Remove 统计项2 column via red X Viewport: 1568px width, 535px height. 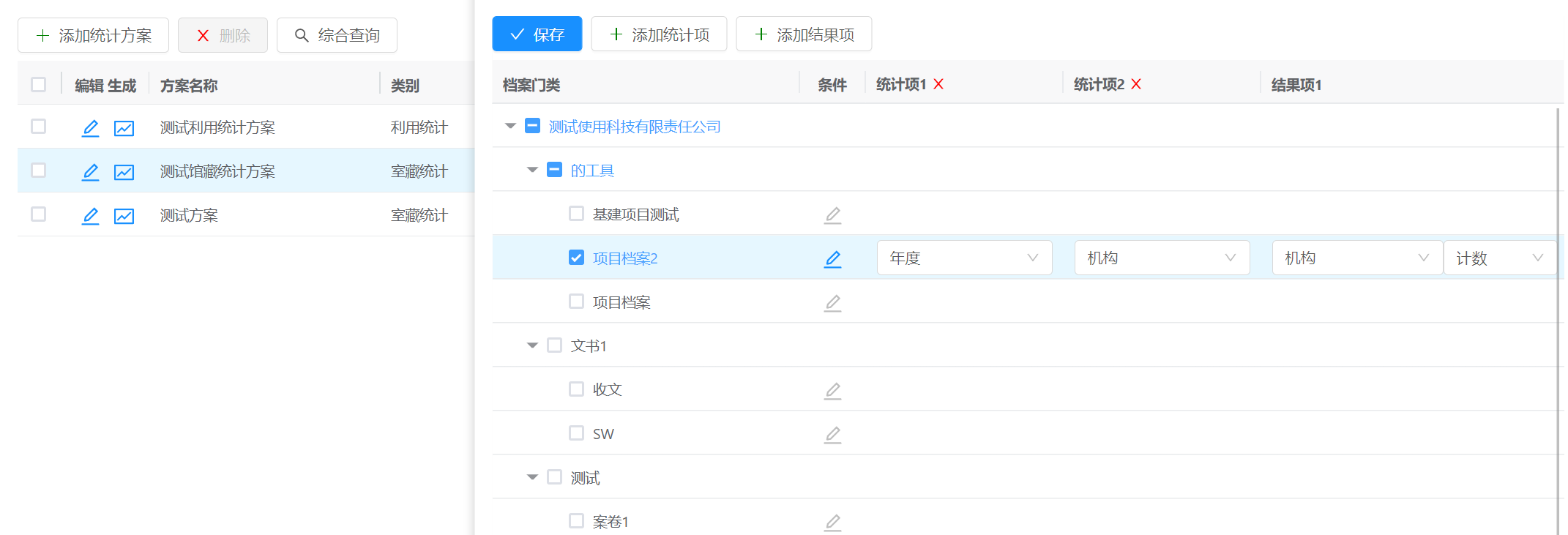1136,84
